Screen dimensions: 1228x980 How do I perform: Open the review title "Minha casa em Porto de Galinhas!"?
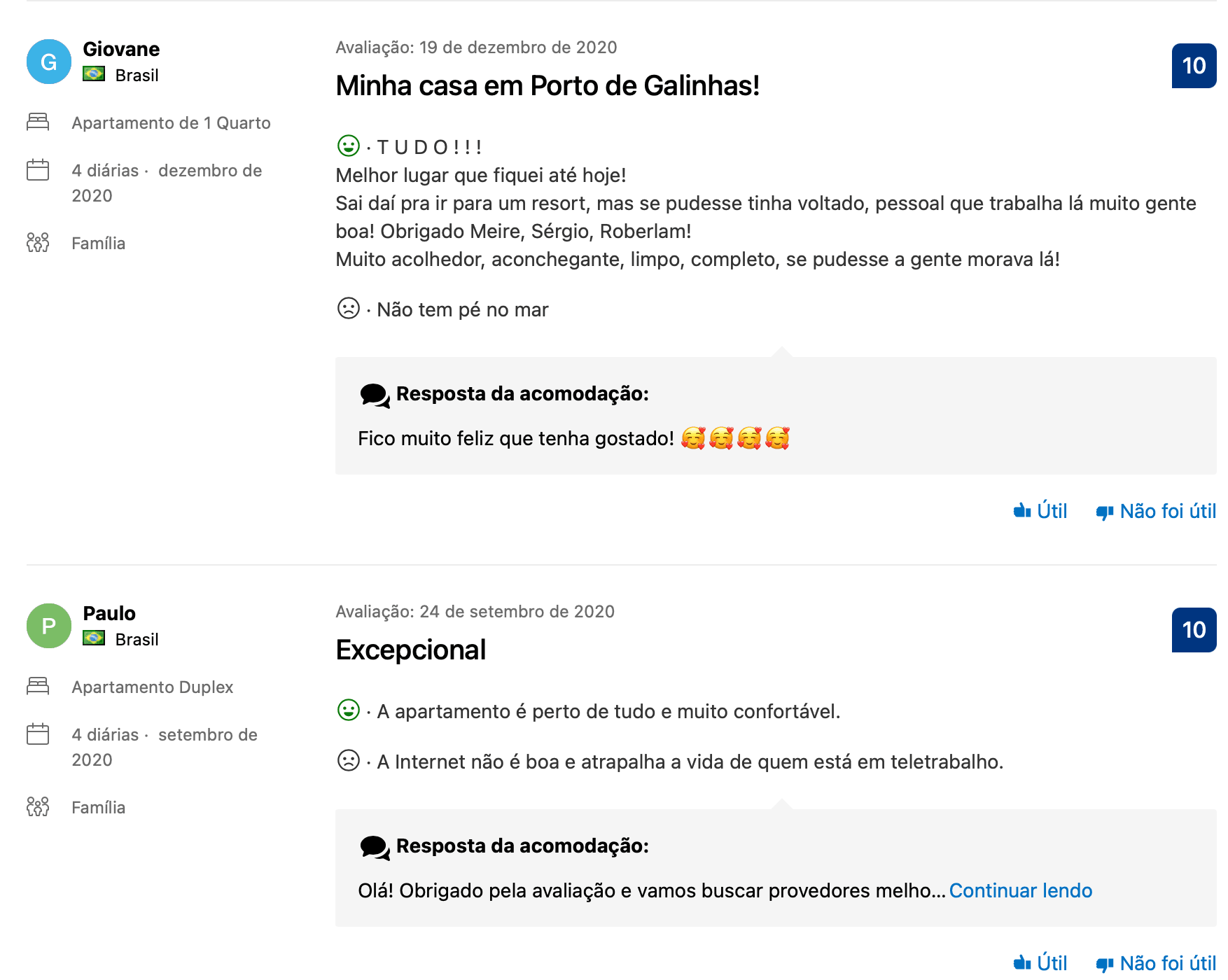(x=547, y=86)
